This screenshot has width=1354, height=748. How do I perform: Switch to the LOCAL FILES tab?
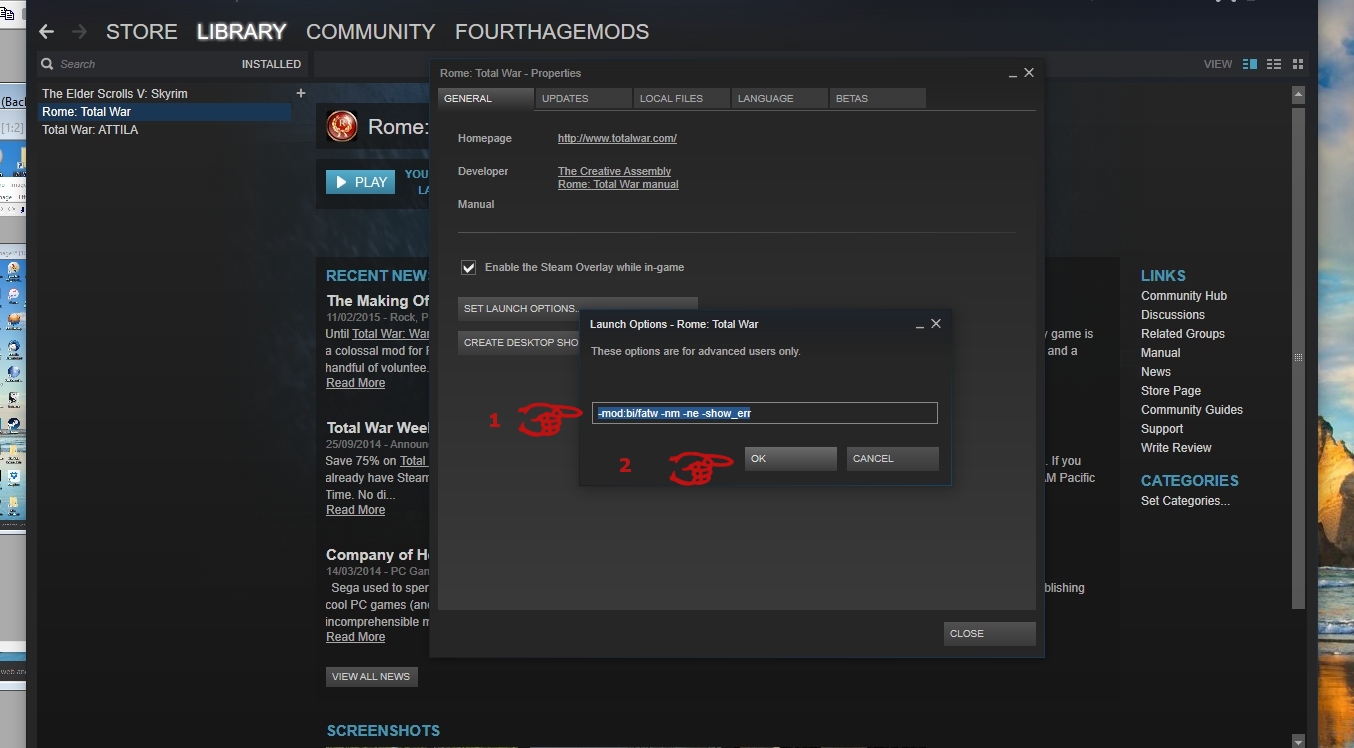tap(682, 98)
